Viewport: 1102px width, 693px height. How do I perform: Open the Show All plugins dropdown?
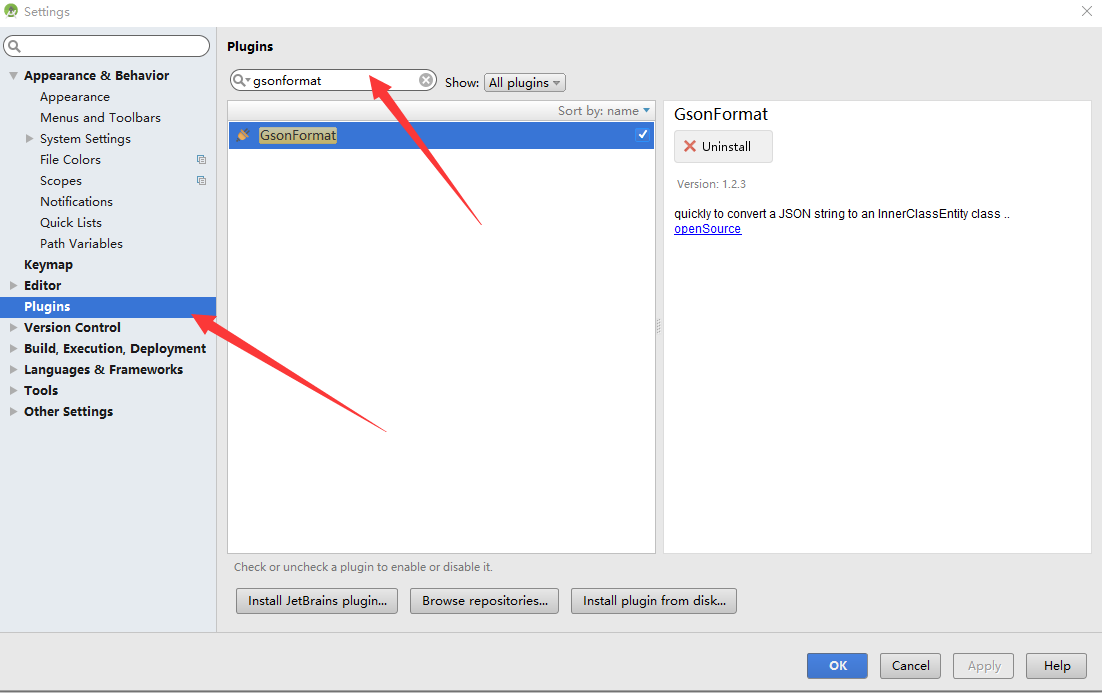[524, 82]
